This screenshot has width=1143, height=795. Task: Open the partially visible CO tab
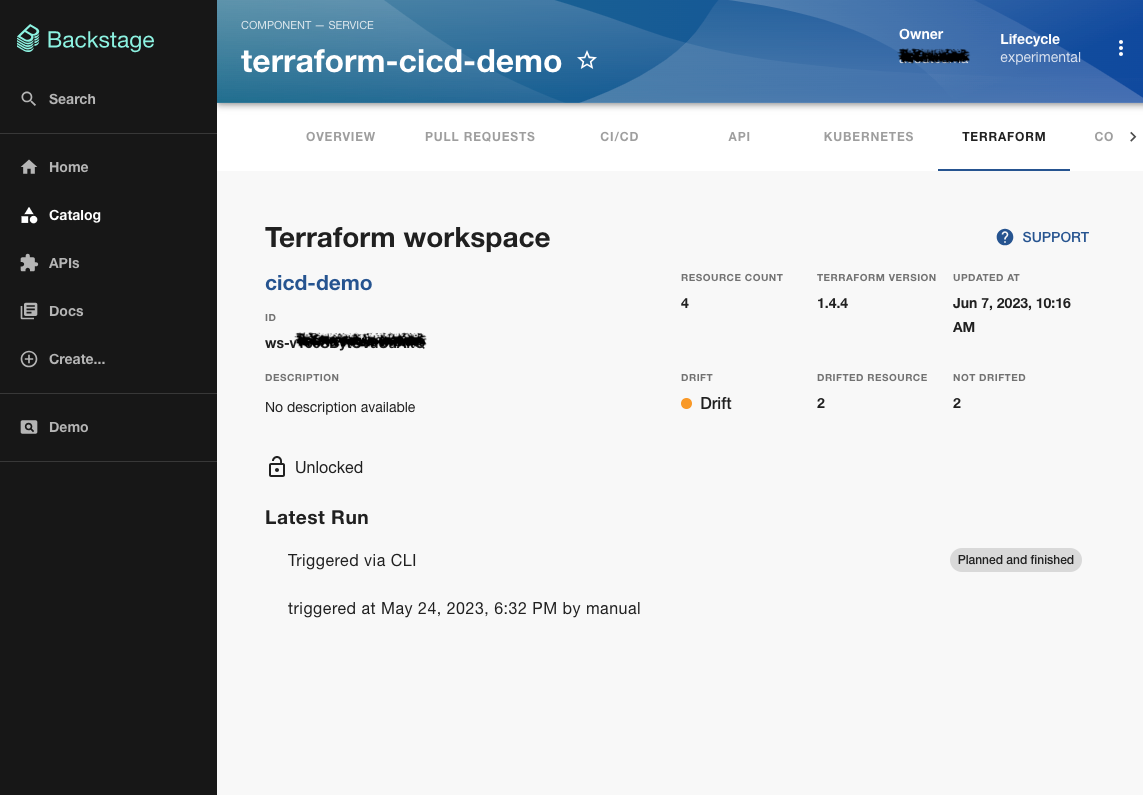click(1104, 137)
